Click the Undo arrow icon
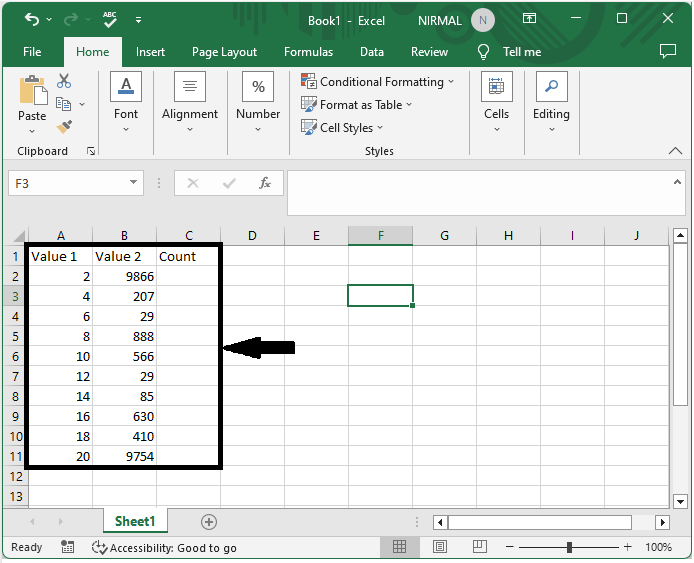The width and height of the screenshot is (694, 563). [31, 19]
